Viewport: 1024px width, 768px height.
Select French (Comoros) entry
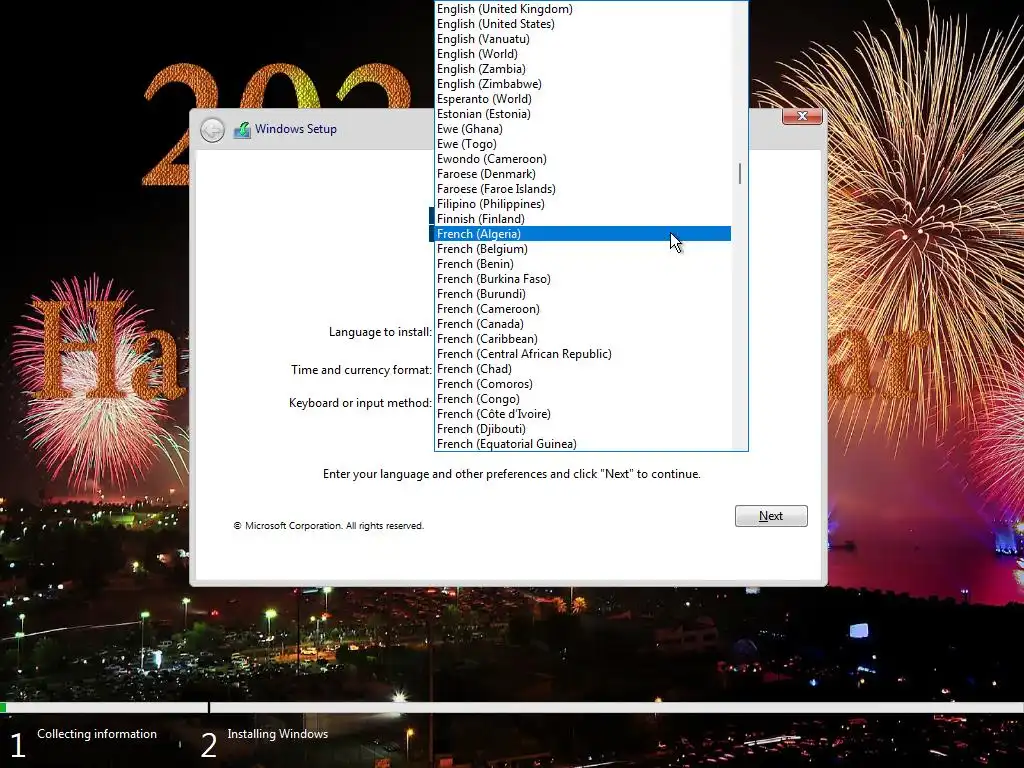pos(583,384)
